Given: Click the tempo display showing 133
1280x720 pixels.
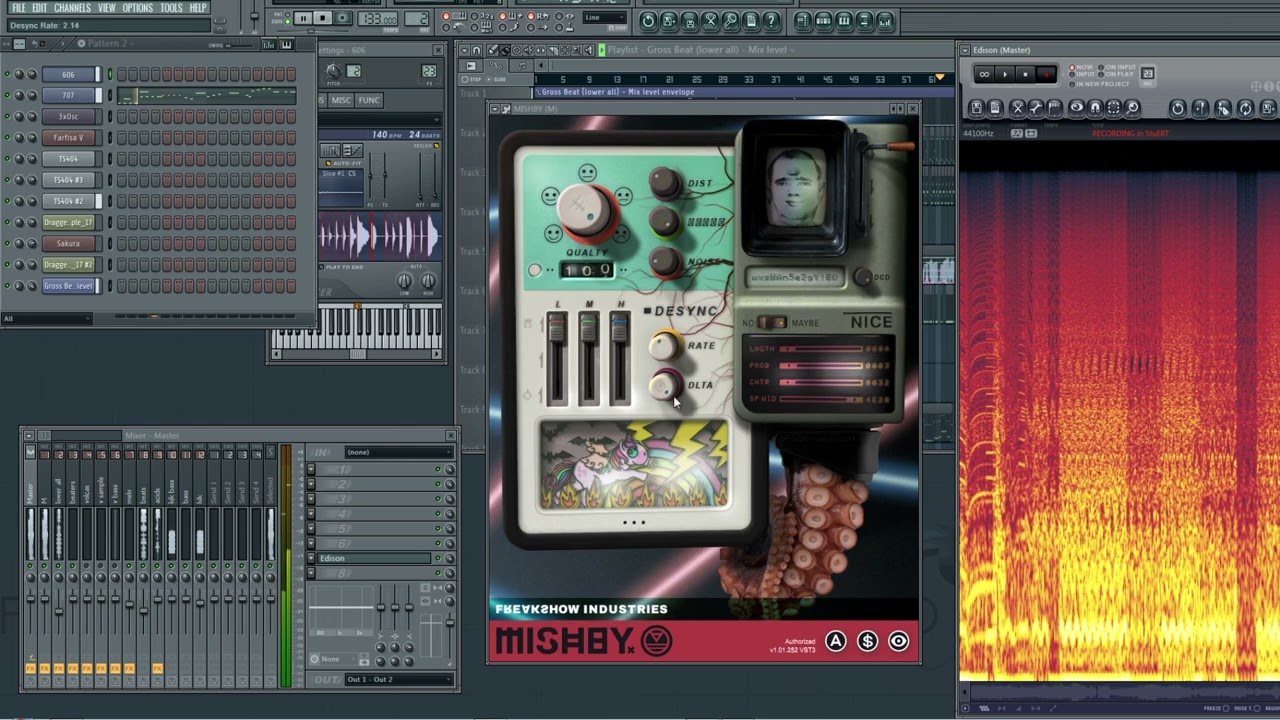Looking at the screenshot, I should (377, 19).
